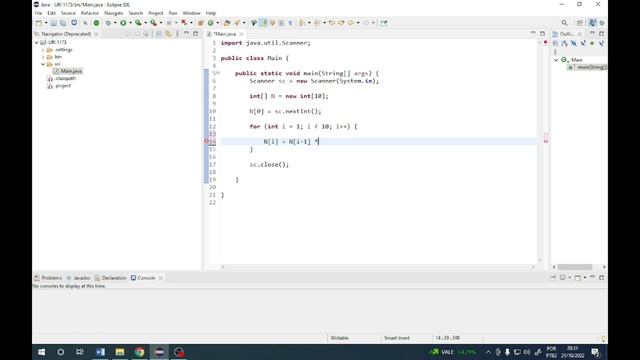
Task: Click the Back navigation arrow in the toolbar
Action: pyautogui.click(x=351, y=23)
